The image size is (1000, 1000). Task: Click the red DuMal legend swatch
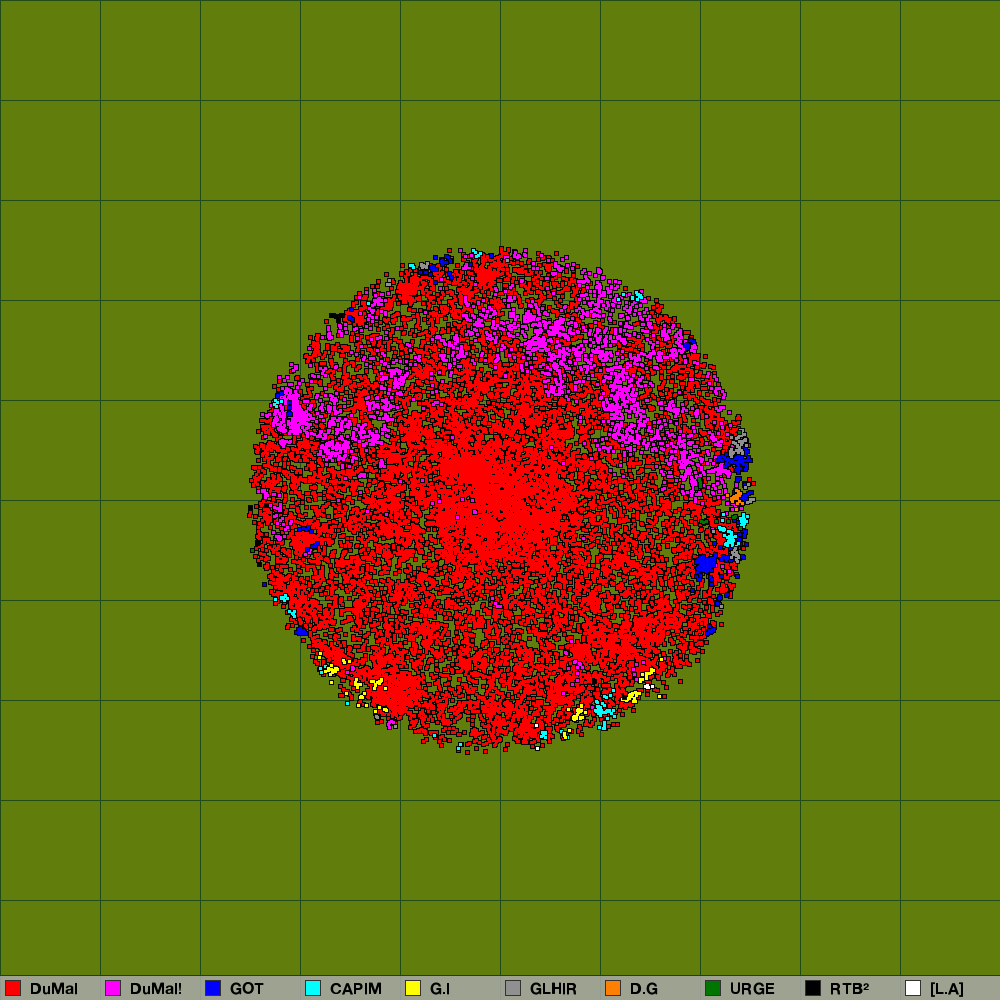coord(13,988)
